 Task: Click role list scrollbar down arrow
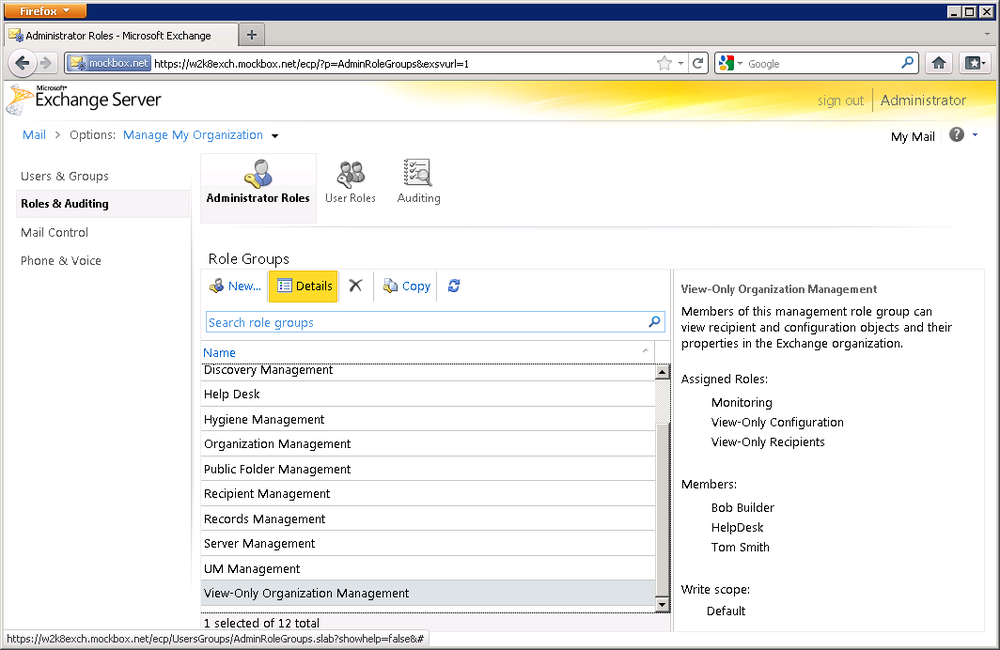click(662, 604)
